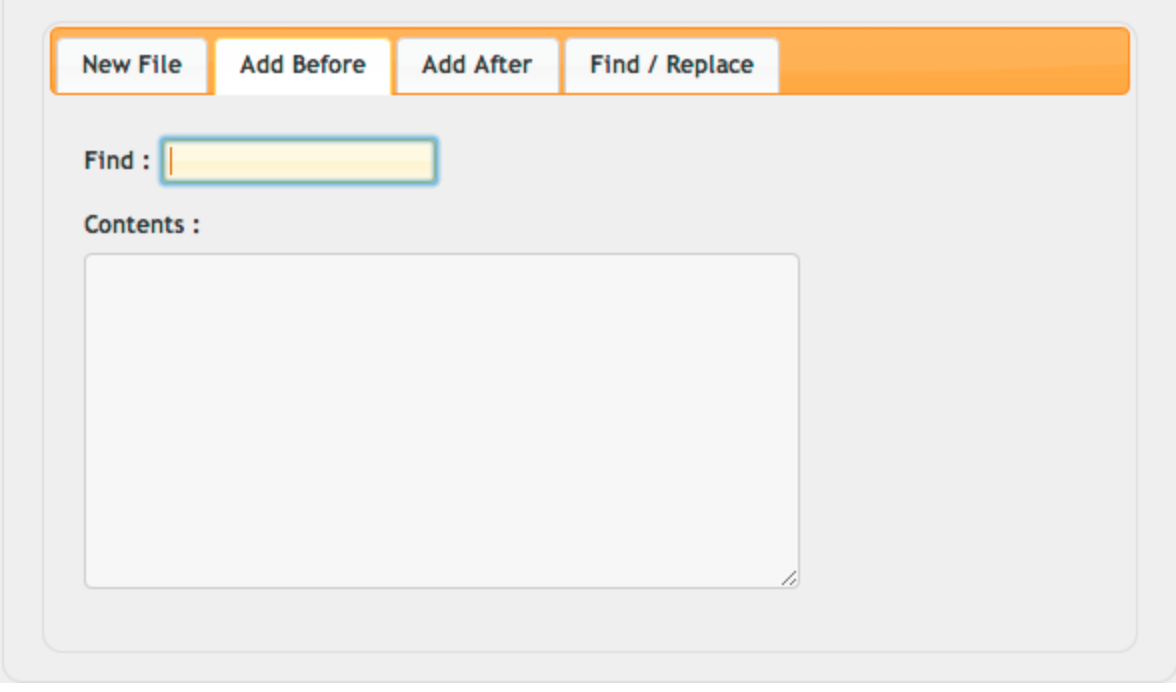Image resolution: width=1176 pixels, height=692 pixels.
Task: Select the Add Before tab
Action: tap(303, 65)
